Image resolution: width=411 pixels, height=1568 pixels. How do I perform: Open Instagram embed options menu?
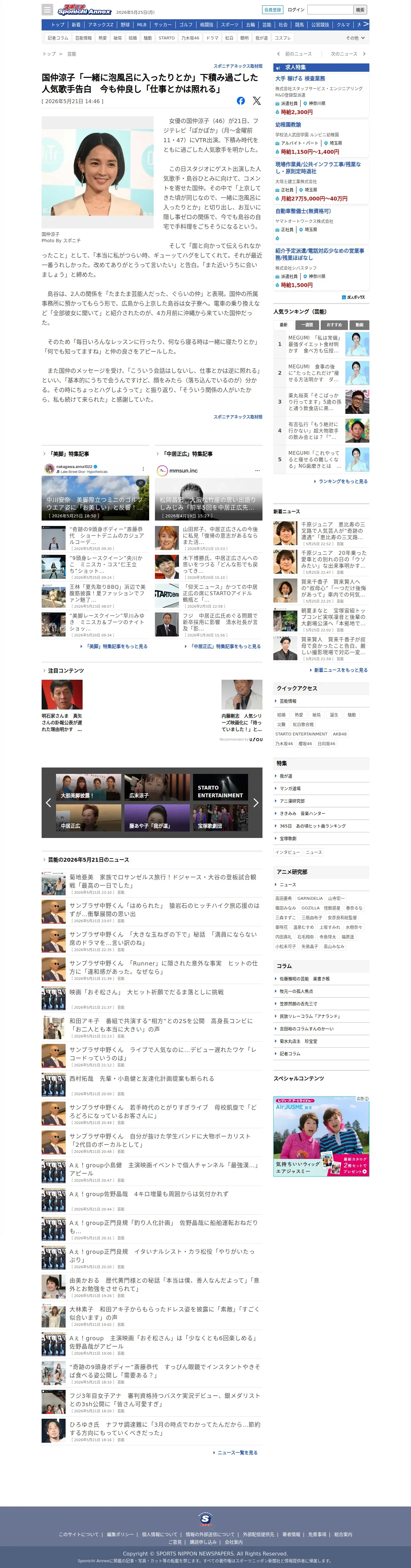(143, 469)
